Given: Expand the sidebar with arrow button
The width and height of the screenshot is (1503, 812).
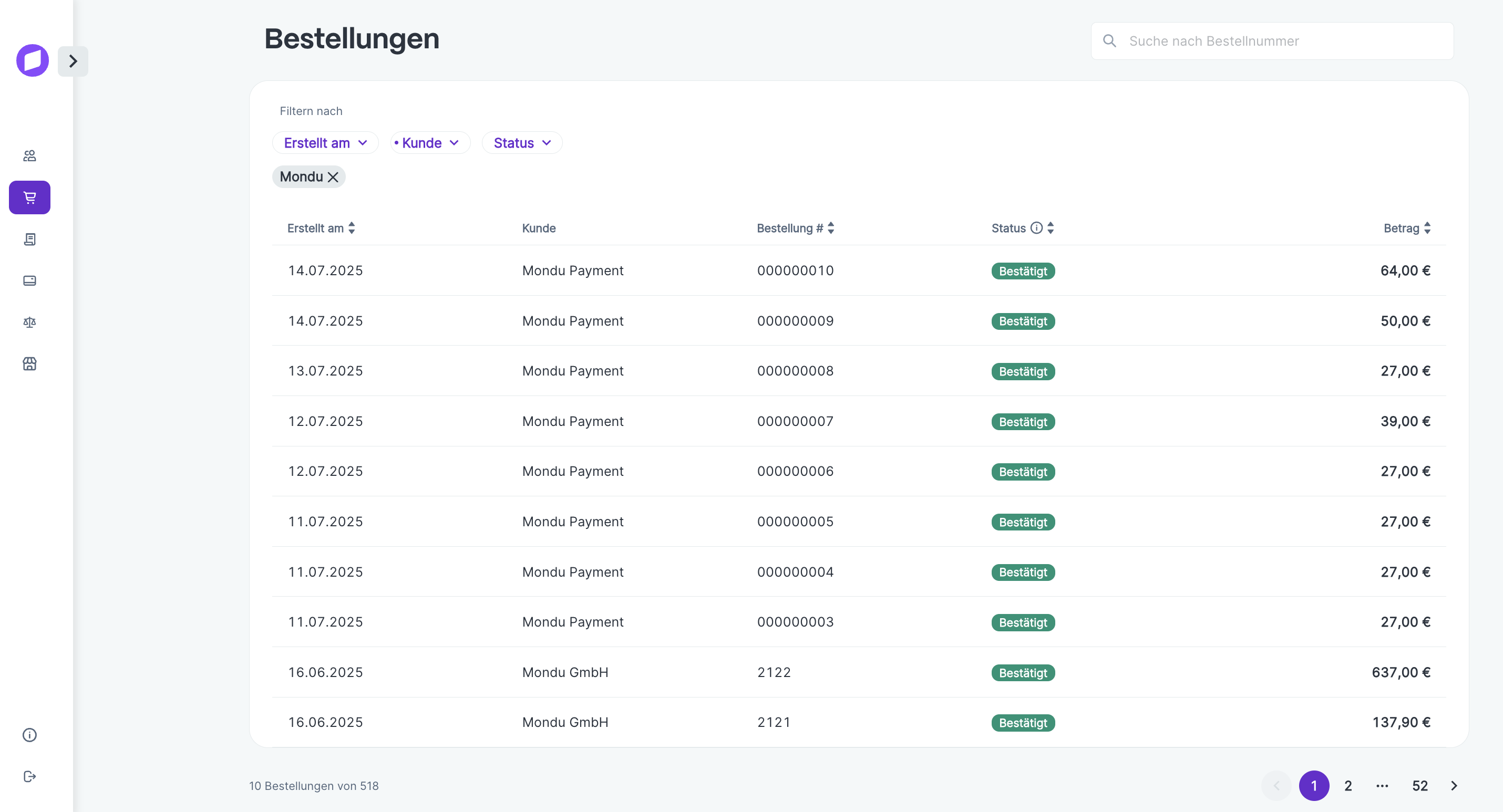Looking at the screenshot, I should pos(73,61).
